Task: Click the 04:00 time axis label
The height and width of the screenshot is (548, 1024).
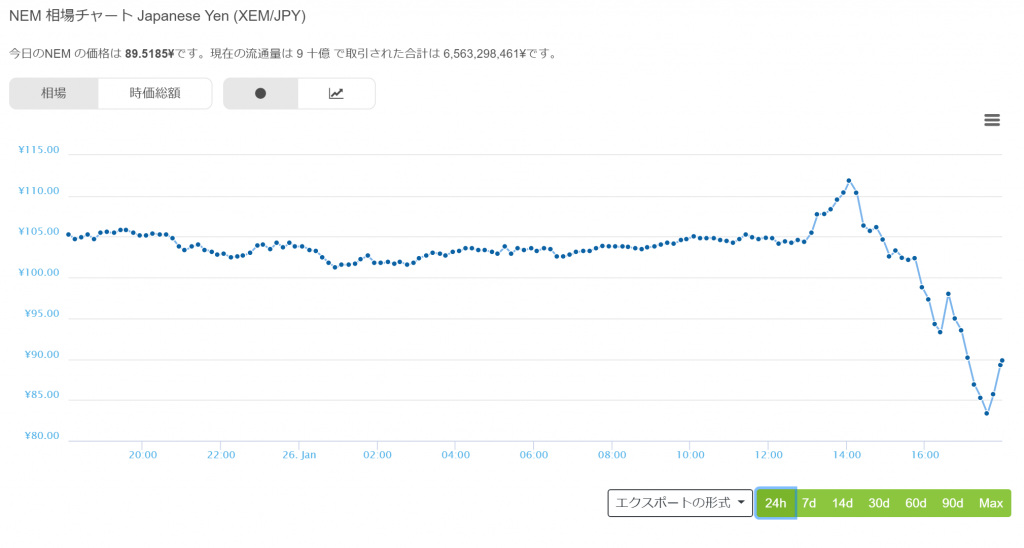Action: tap(455, 455)
